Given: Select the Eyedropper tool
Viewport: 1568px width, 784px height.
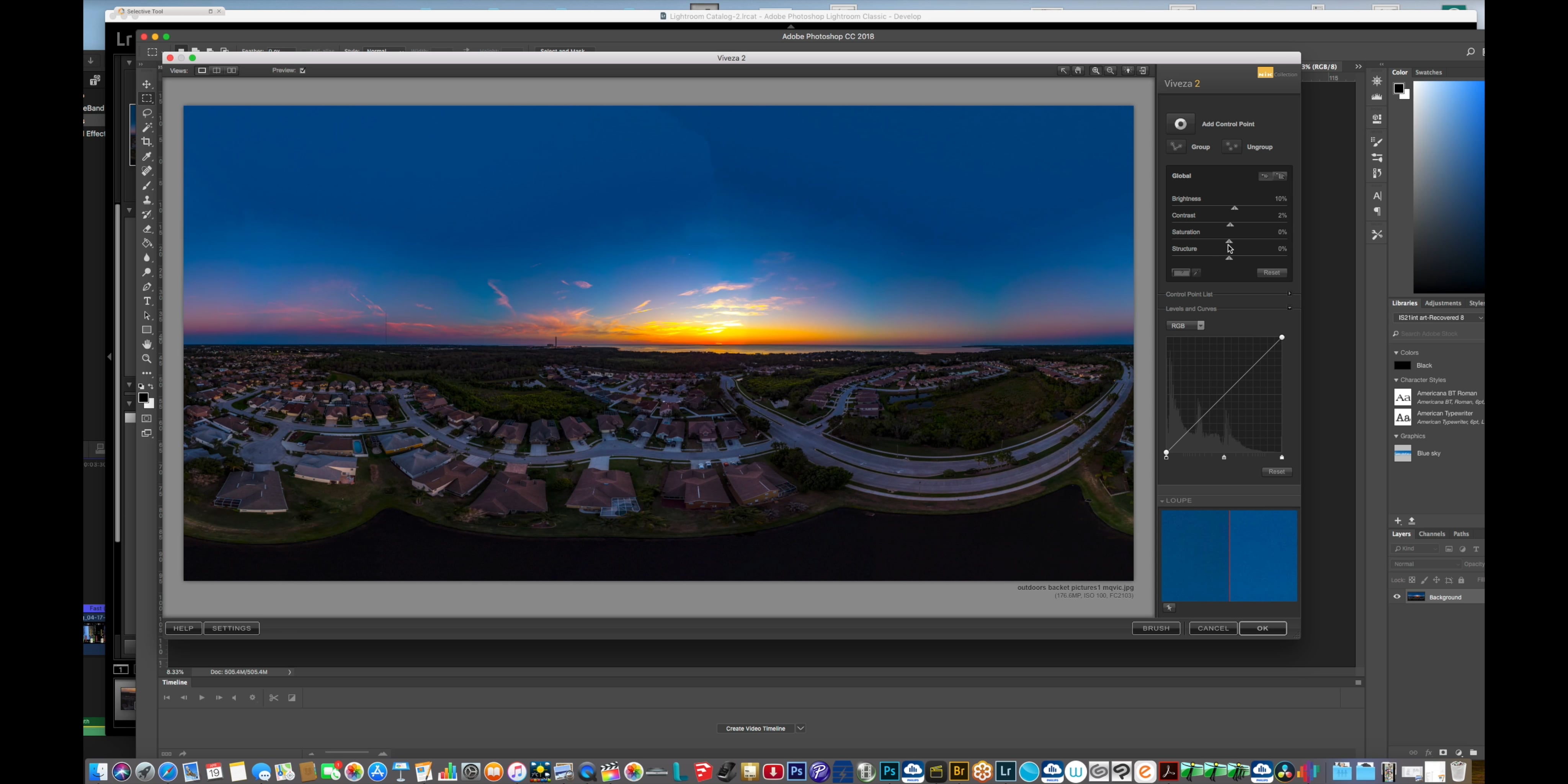Looking at the screenshot, I should tap(147, 157).
